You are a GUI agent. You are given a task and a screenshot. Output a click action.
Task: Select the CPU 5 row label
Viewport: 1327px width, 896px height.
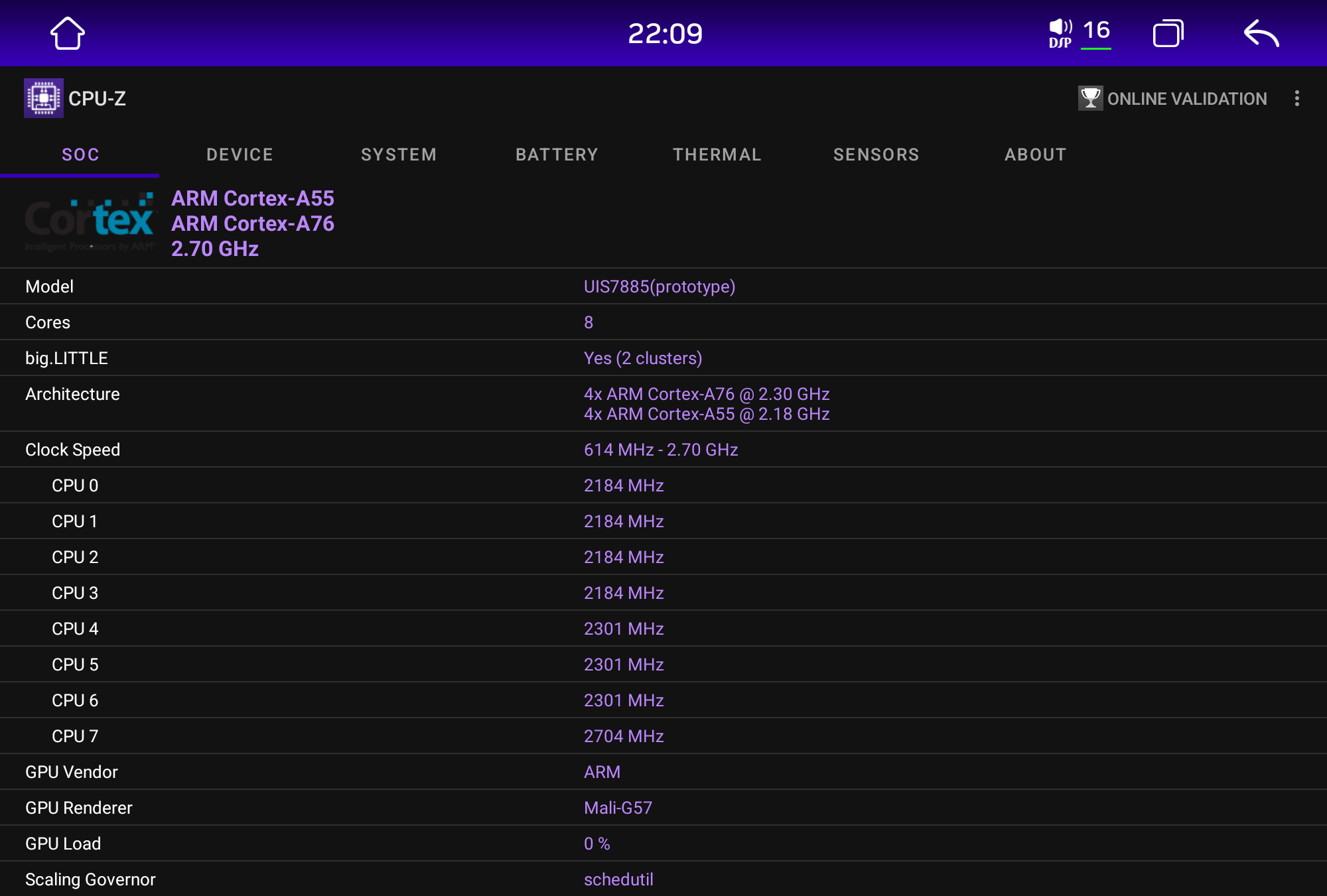[75, 665]
